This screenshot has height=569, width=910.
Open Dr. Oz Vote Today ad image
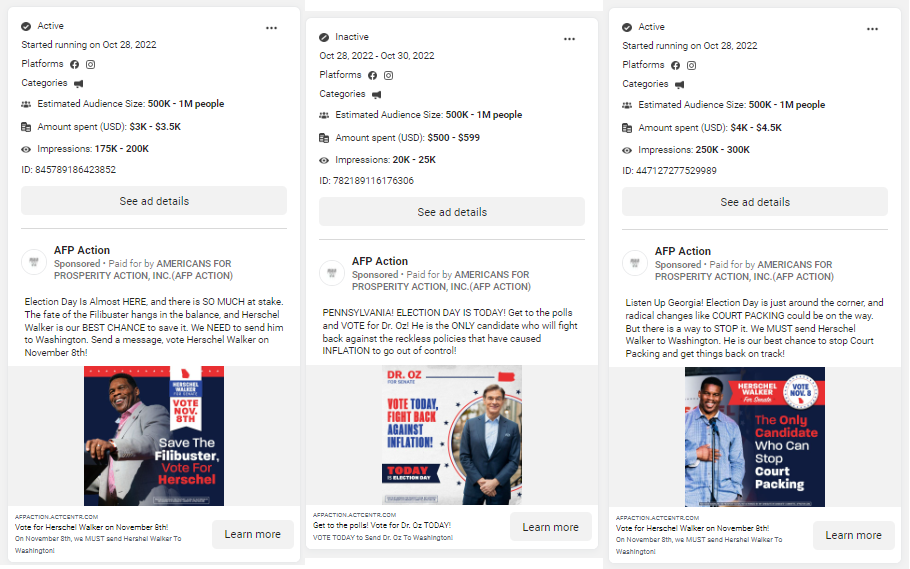pos(452,434)
